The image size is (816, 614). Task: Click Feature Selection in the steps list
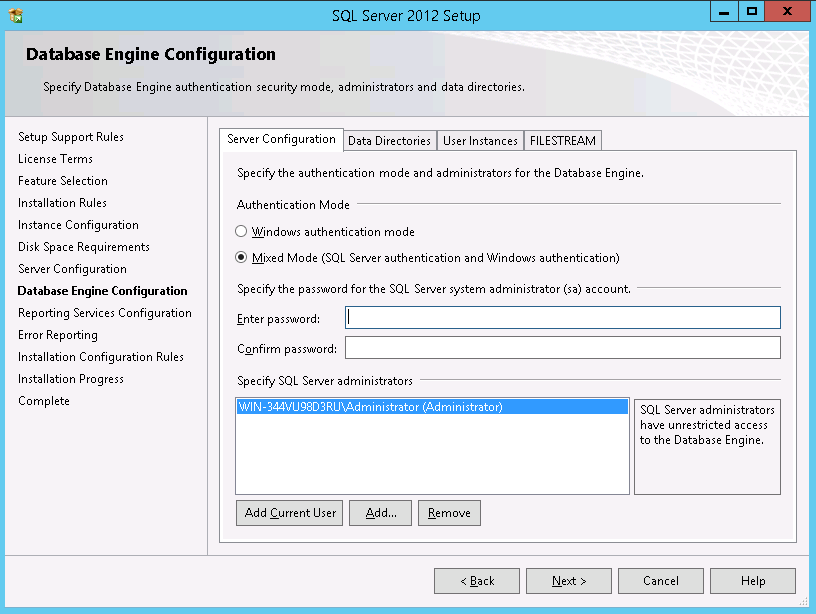click(62, 181)
